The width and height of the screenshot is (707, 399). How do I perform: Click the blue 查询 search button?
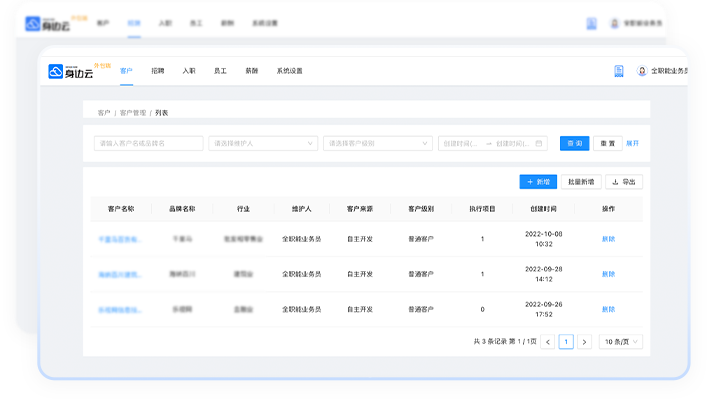pos(574,143)
